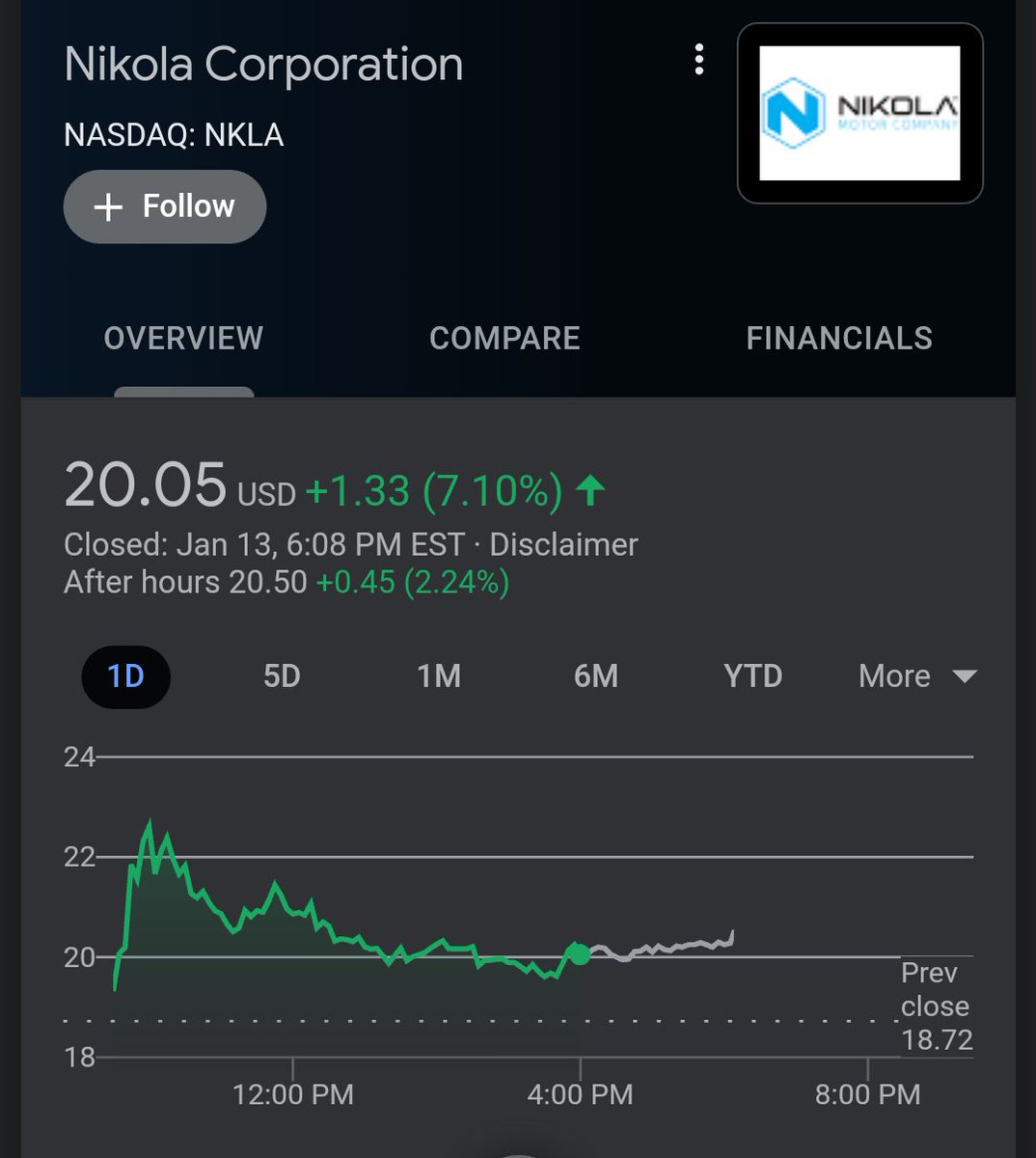Image resolution: width=1036 pixels, height=1158 pixels.
Task: Click the 12:00 PM axis label
Action: 293,1094
